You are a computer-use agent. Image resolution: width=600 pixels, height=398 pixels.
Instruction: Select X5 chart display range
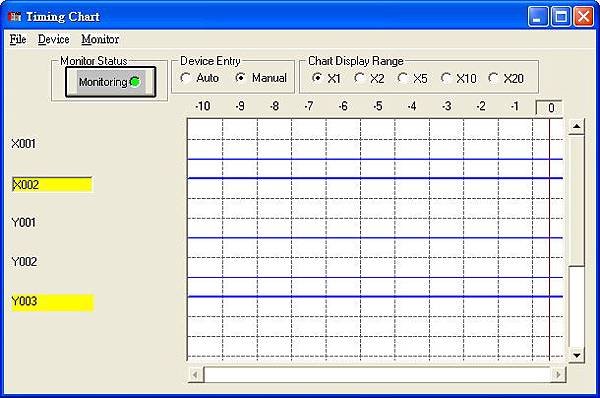point(412,78)
